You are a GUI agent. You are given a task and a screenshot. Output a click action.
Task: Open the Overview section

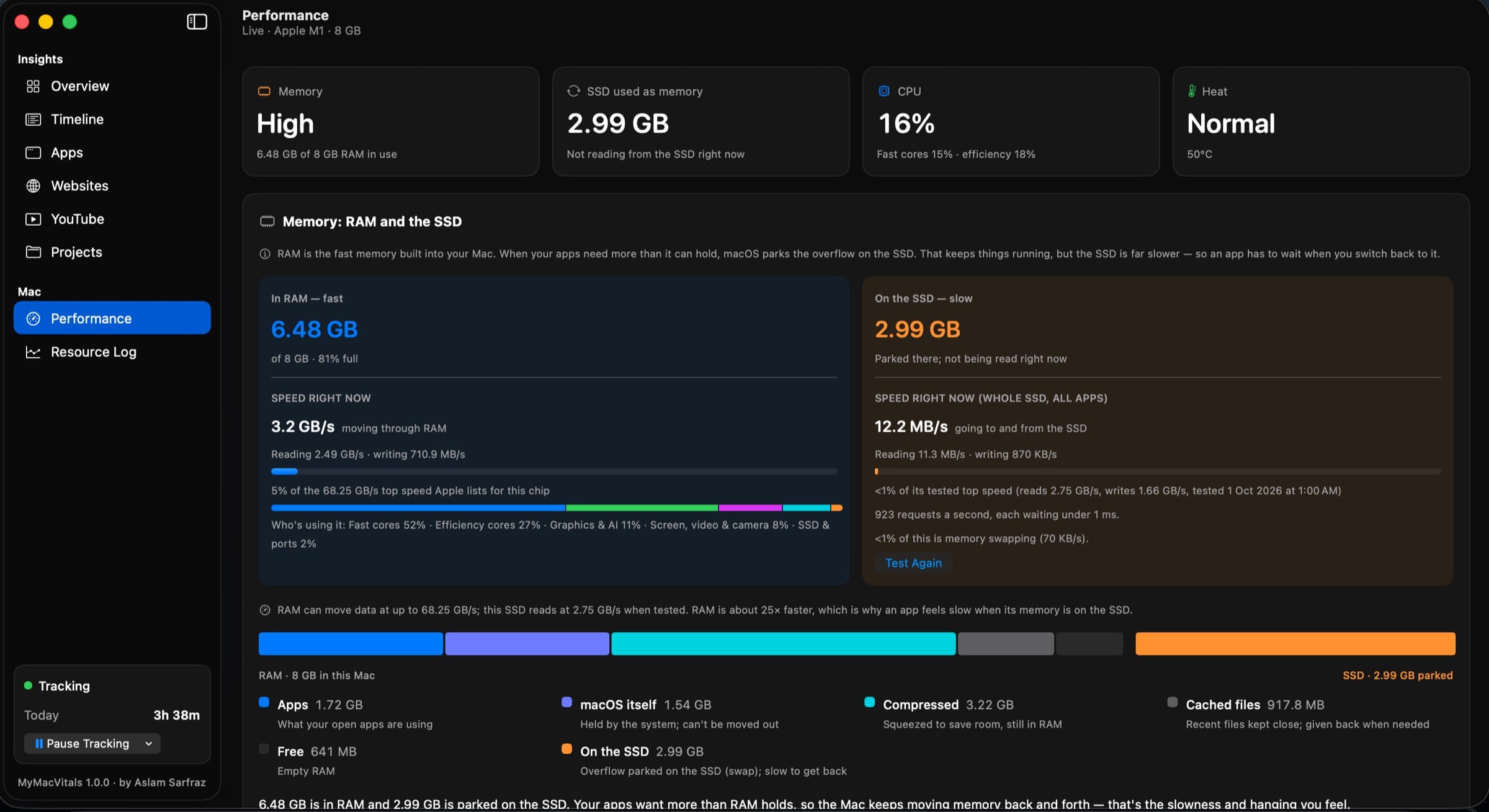click(x=112, y=86)
